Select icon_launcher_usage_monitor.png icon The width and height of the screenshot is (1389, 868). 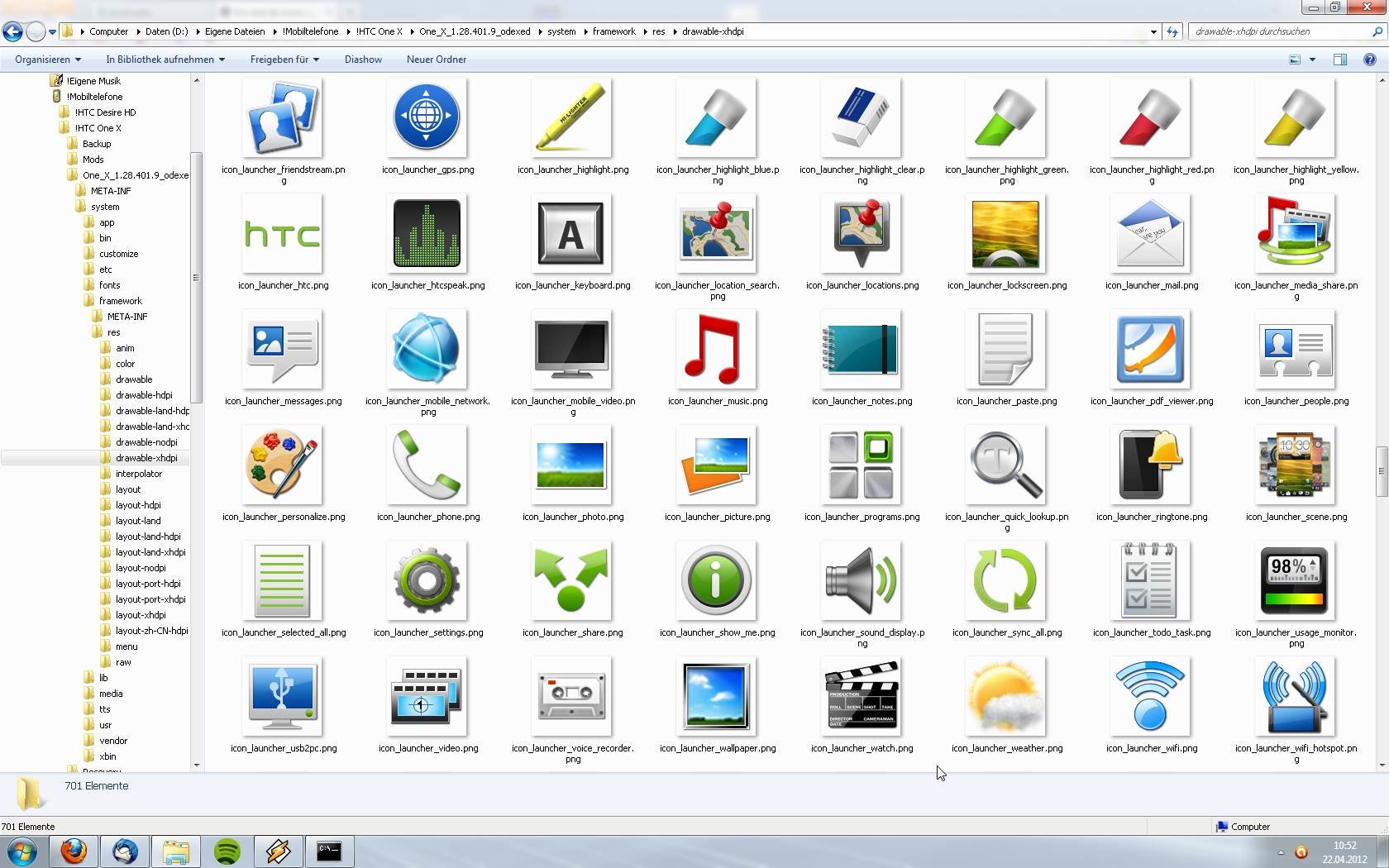[1295, 580]
